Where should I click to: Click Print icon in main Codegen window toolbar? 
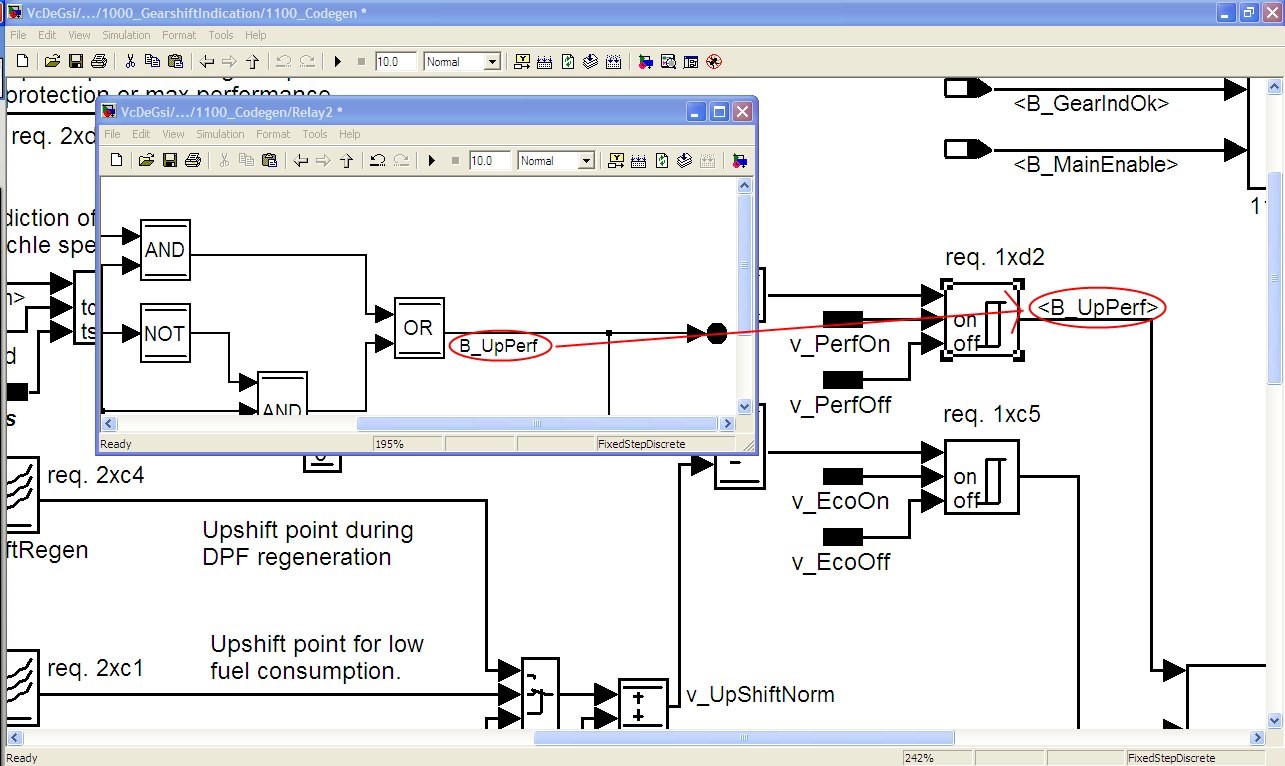[x=98, y=62]
